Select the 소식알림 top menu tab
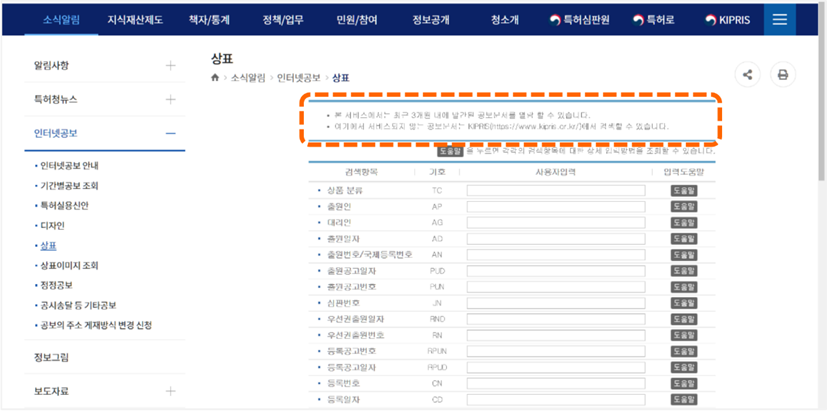This screenshot has height=411, width=827. pyautogui.click(x=63, y=20)
